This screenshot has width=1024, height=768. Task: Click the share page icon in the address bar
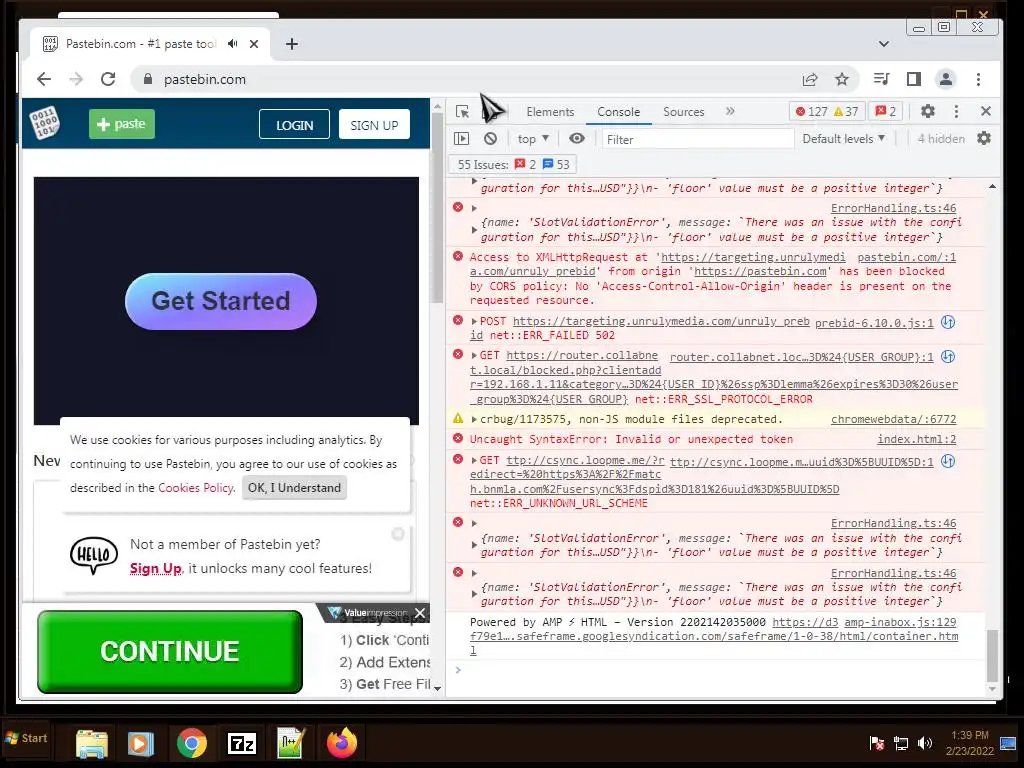tap(810, 79)
